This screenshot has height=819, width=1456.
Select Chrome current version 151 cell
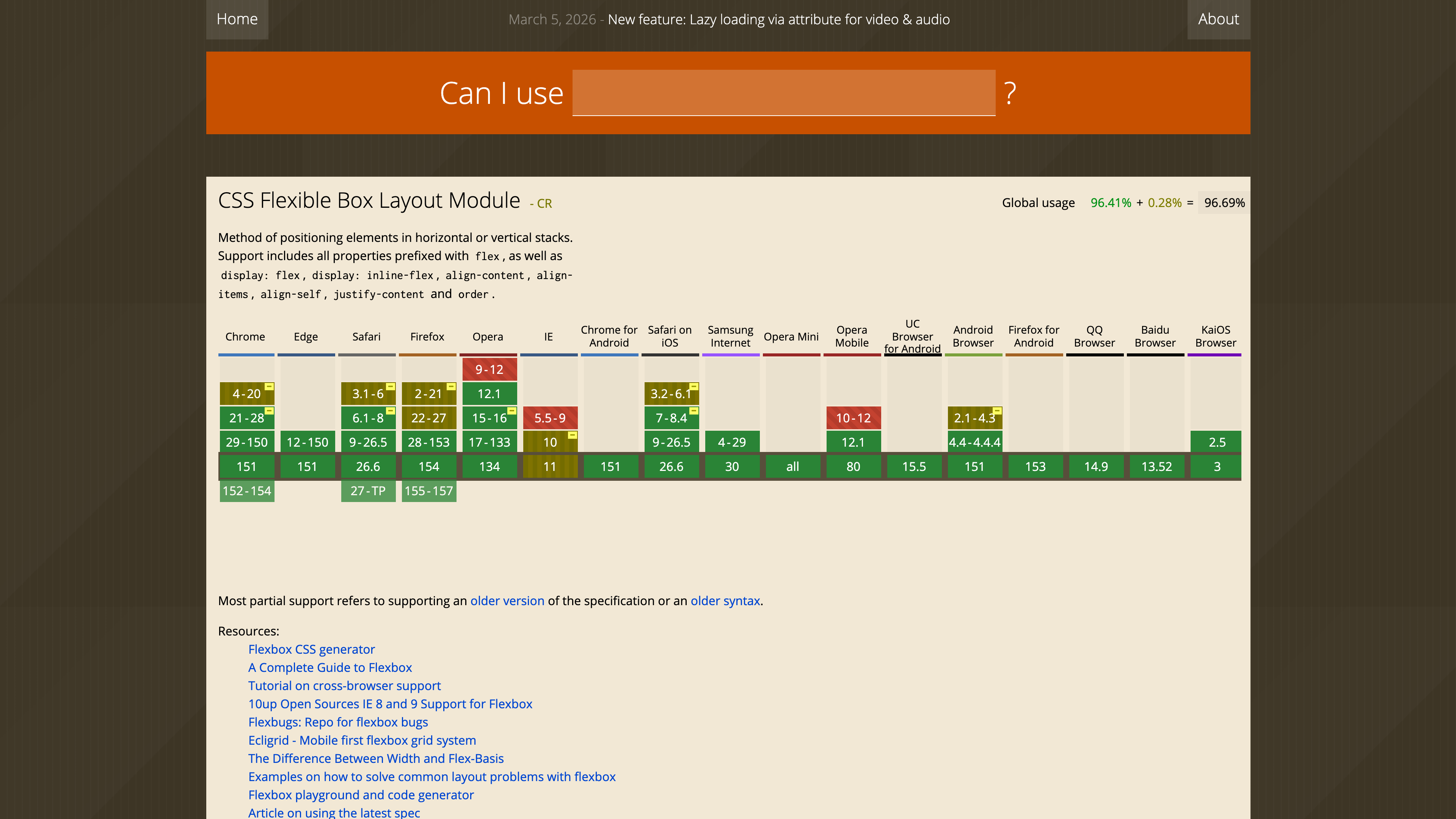click(246, 467)
